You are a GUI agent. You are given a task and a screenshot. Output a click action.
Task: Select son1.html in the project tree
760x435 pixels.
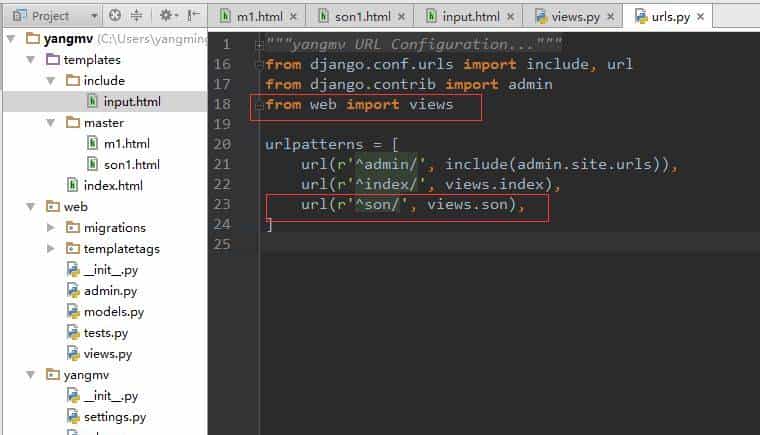(132, 165)
